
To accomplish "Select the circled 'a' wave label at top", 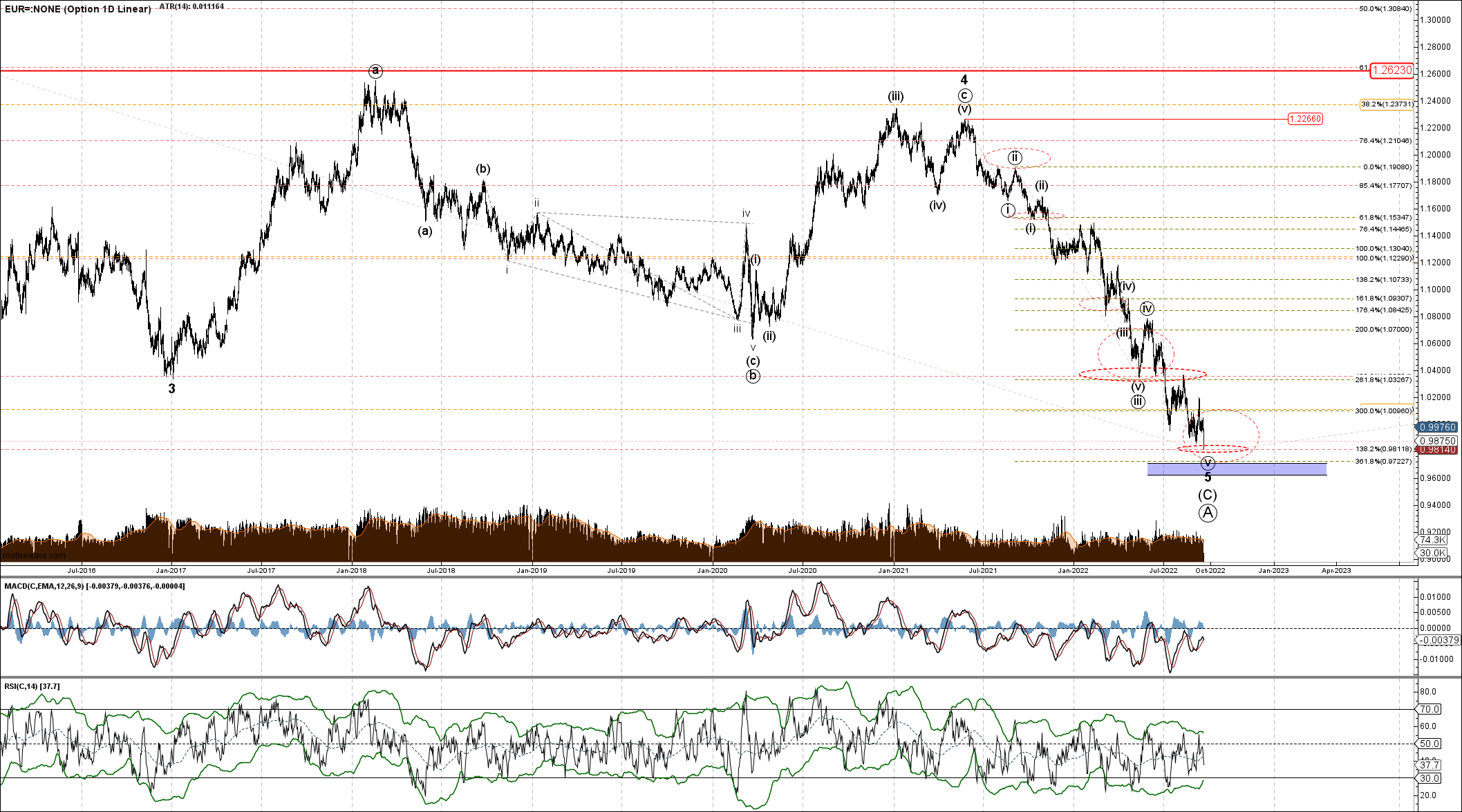I will pos(375,70).
